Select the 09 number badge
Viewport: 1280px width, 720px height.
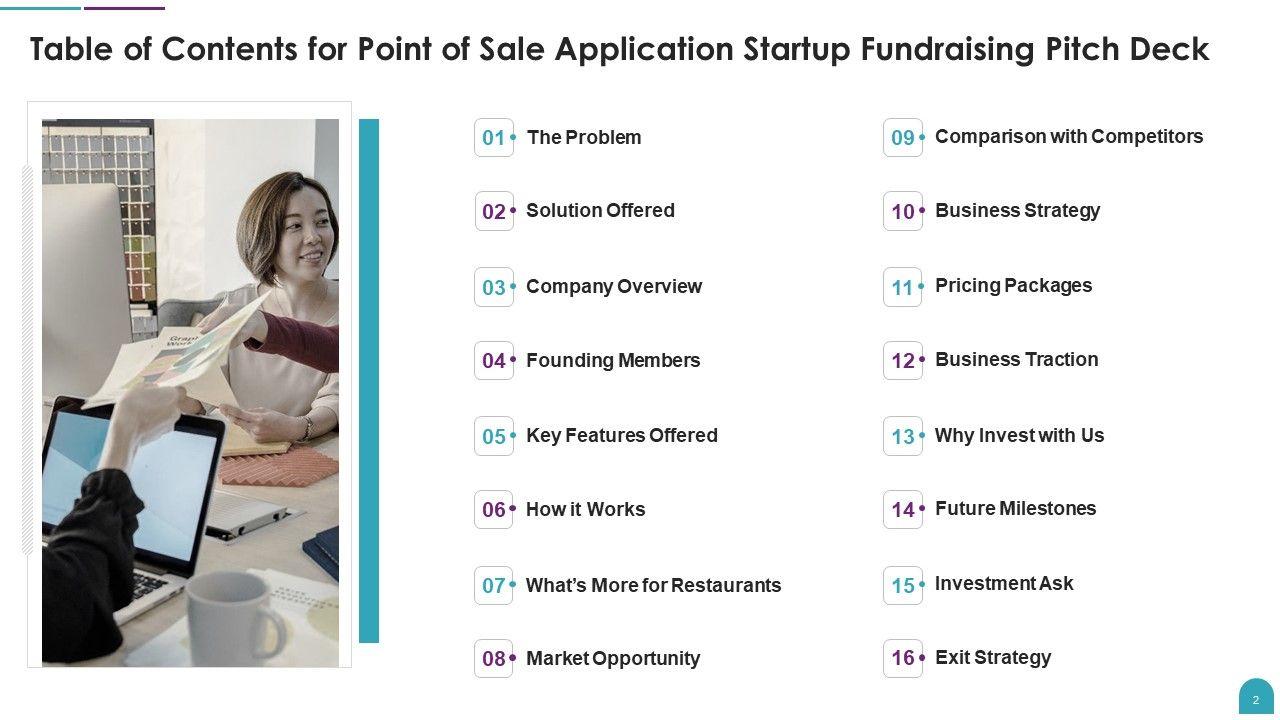click(x=902, y=138)
